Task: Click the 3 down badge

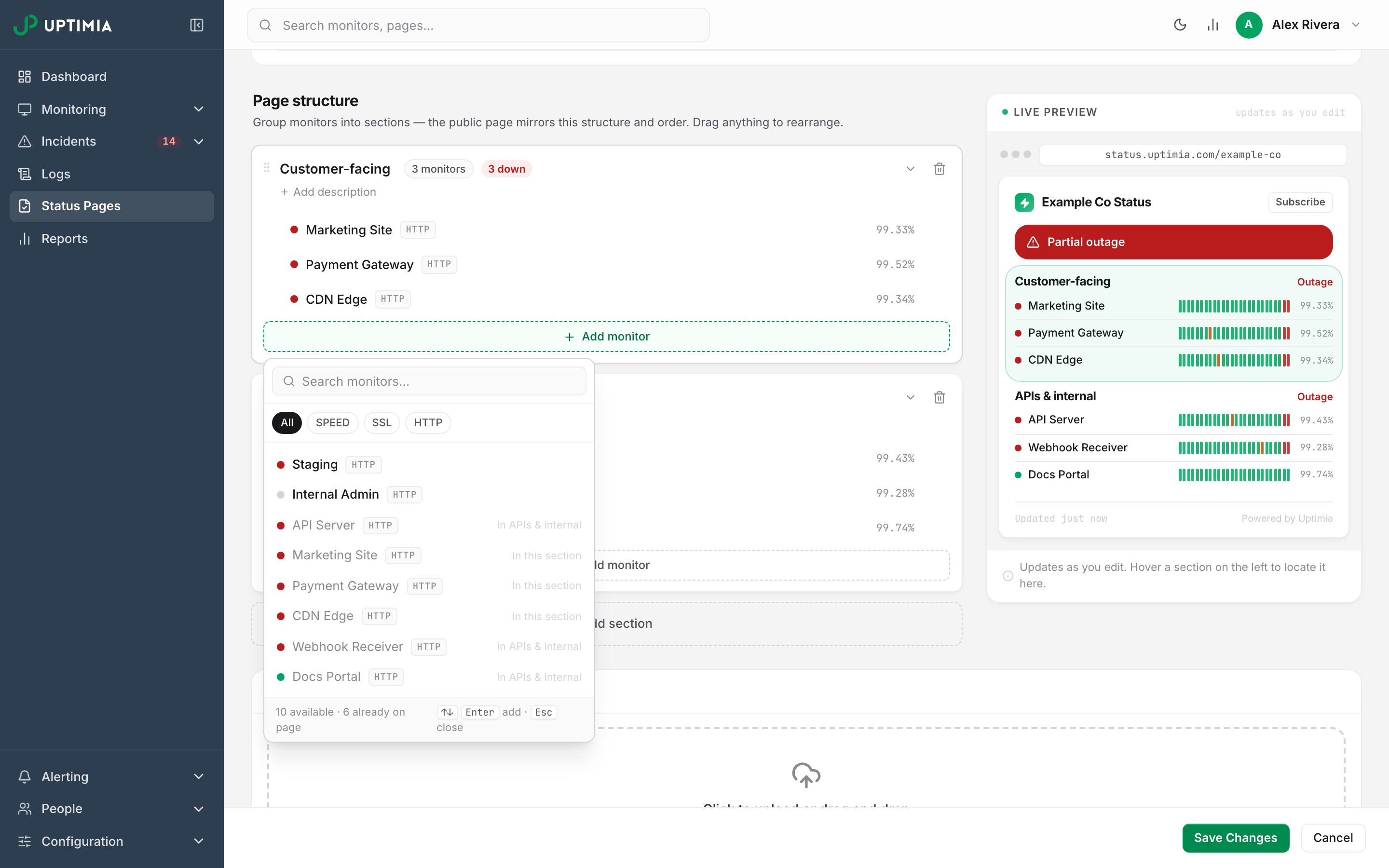Action: tap(506, 169)
